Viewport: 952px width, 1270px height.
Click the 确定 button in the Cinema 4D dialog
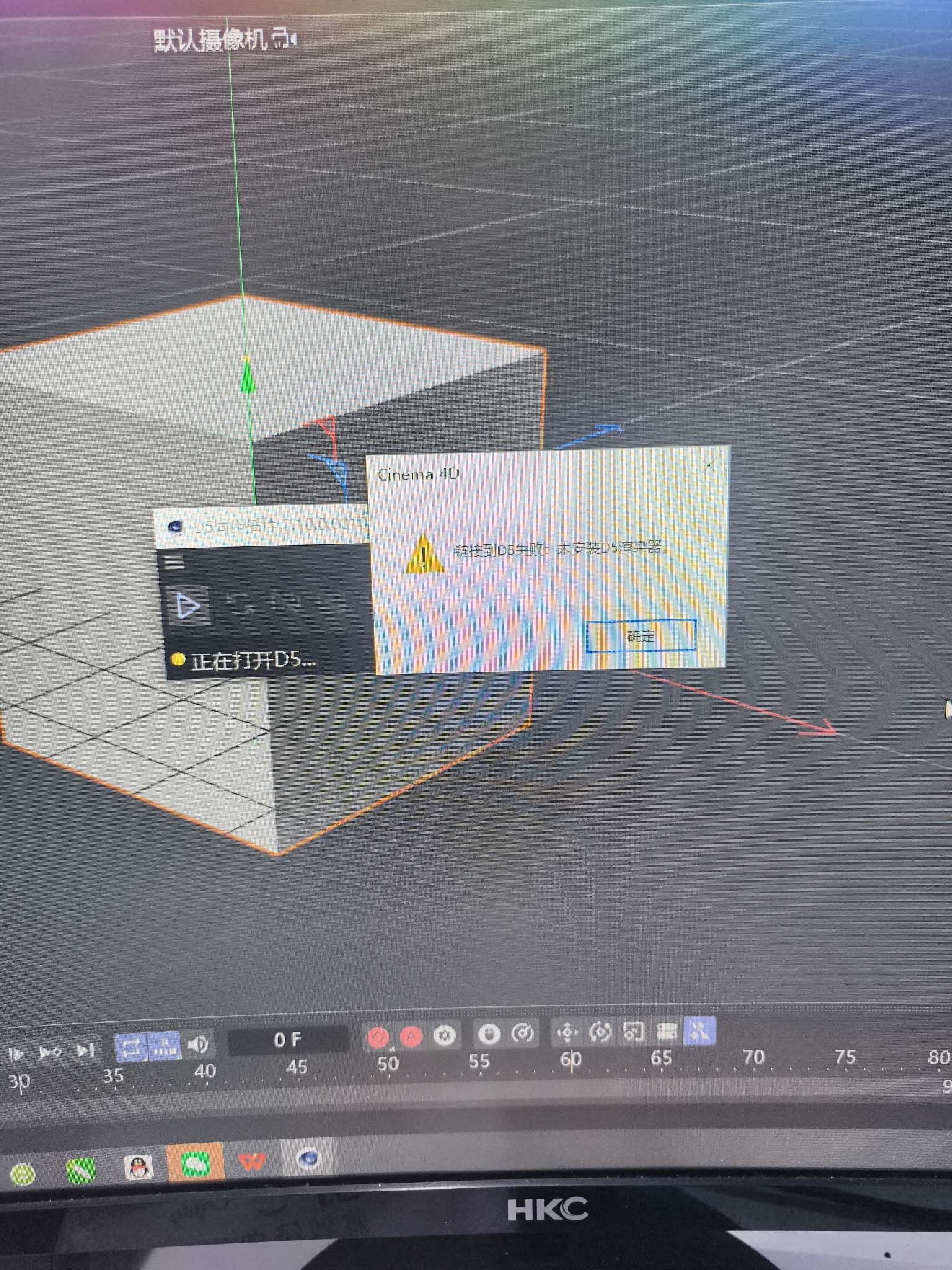[x=641, y=636]
